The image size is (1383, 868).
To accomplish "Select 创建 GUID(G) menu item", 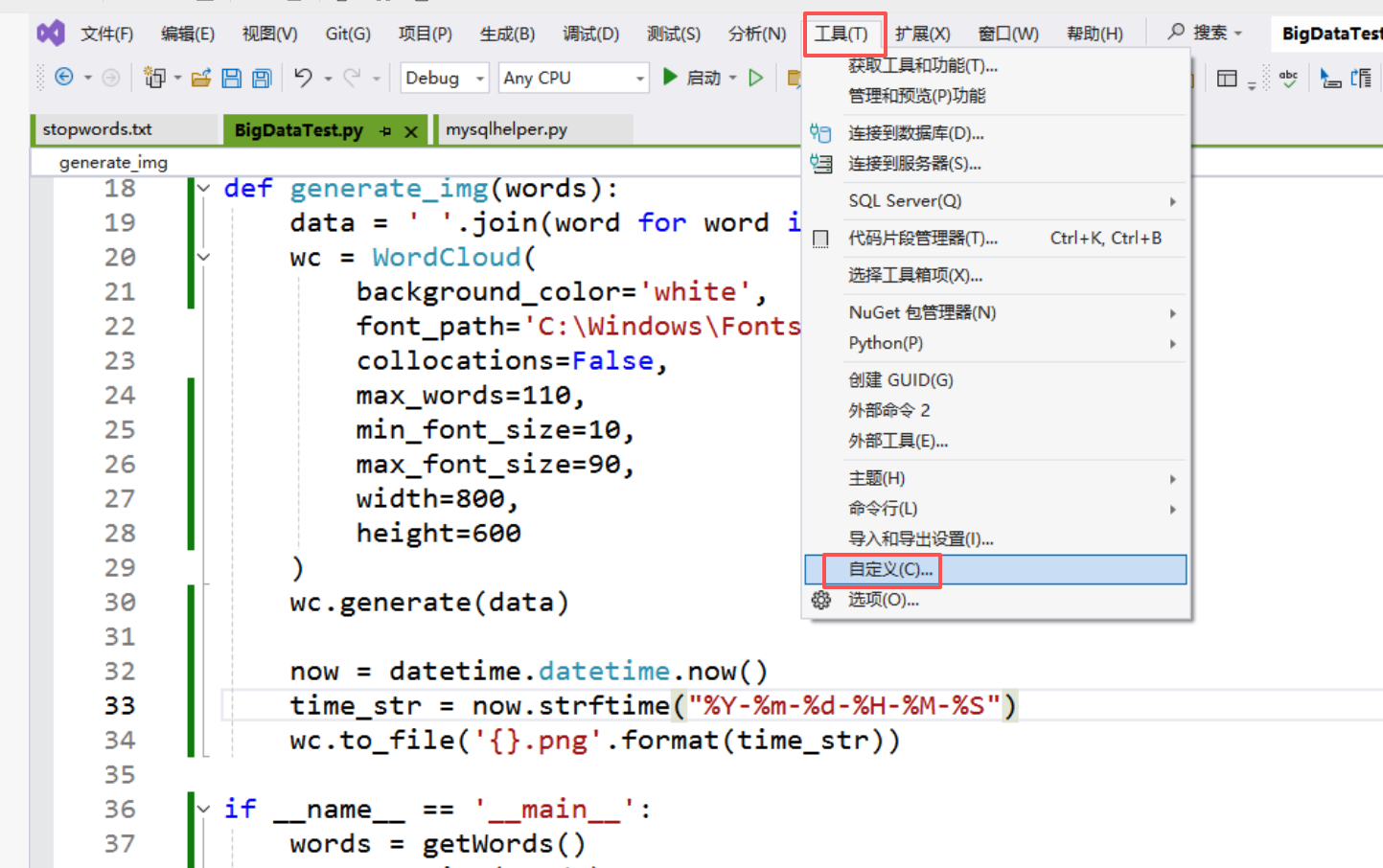I will (996, 380).
